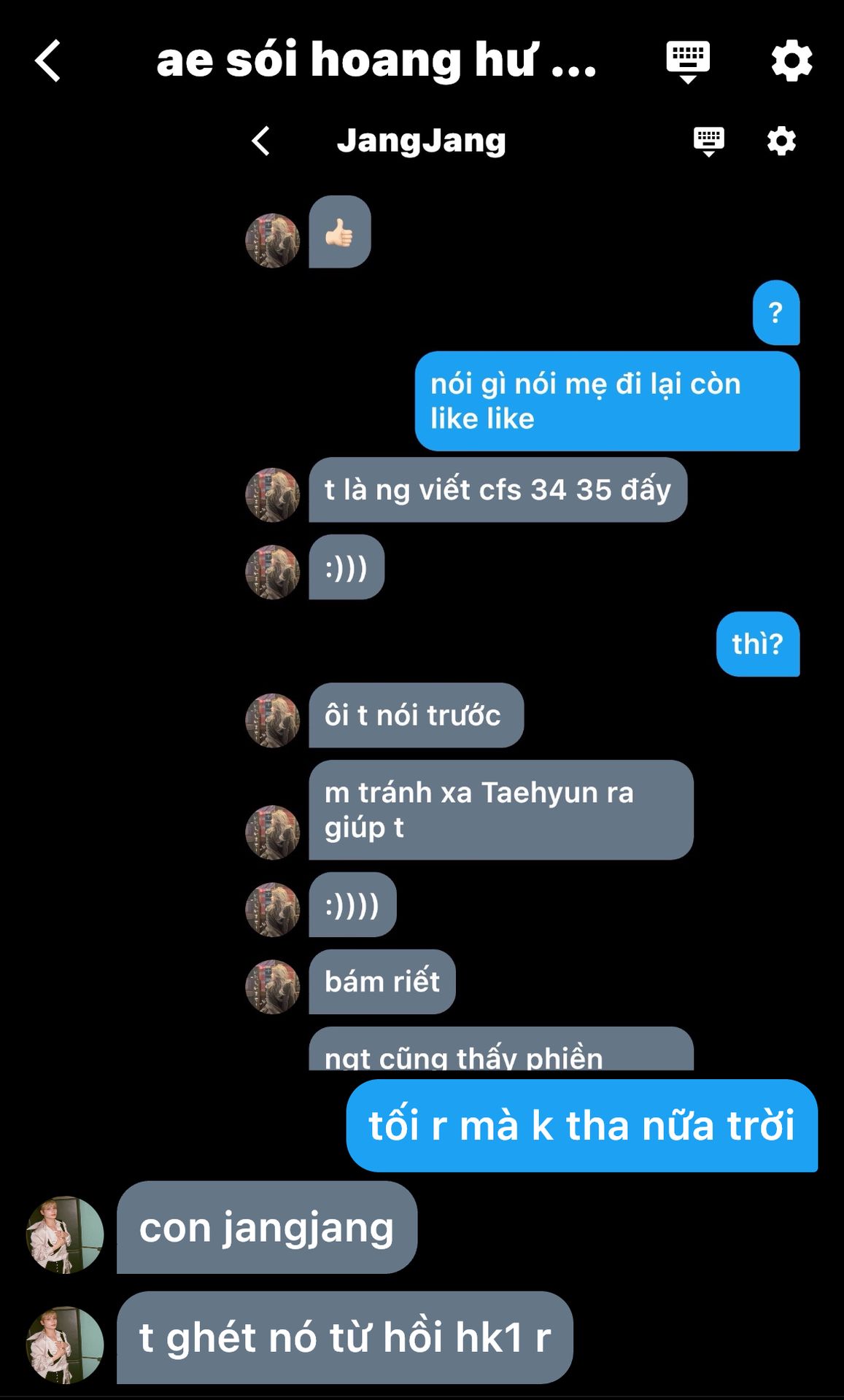Open the outer settings gear in top header
This screenshot has height=1400, width=844.
tap(791, 61)
